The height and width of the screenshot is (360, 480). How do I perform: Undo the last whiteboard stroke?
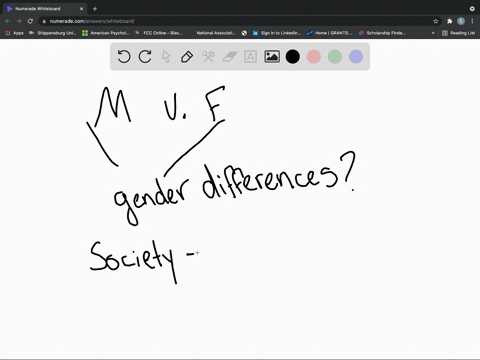click(x=124, y=57)
